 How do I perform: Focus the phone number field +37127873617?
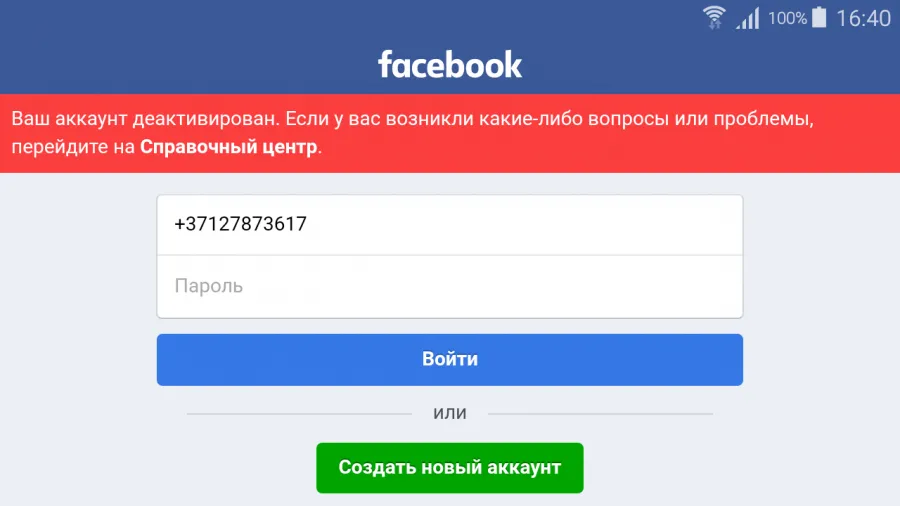(x=450, y=225)
